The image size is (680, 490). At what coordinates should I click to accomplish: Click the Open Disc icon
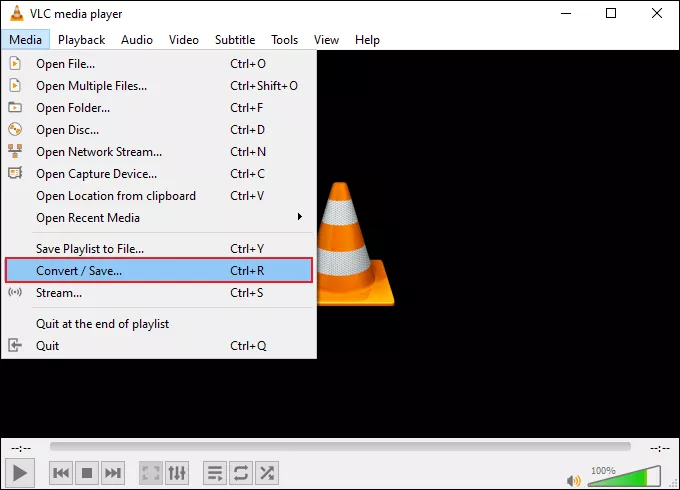coord(15,129)
